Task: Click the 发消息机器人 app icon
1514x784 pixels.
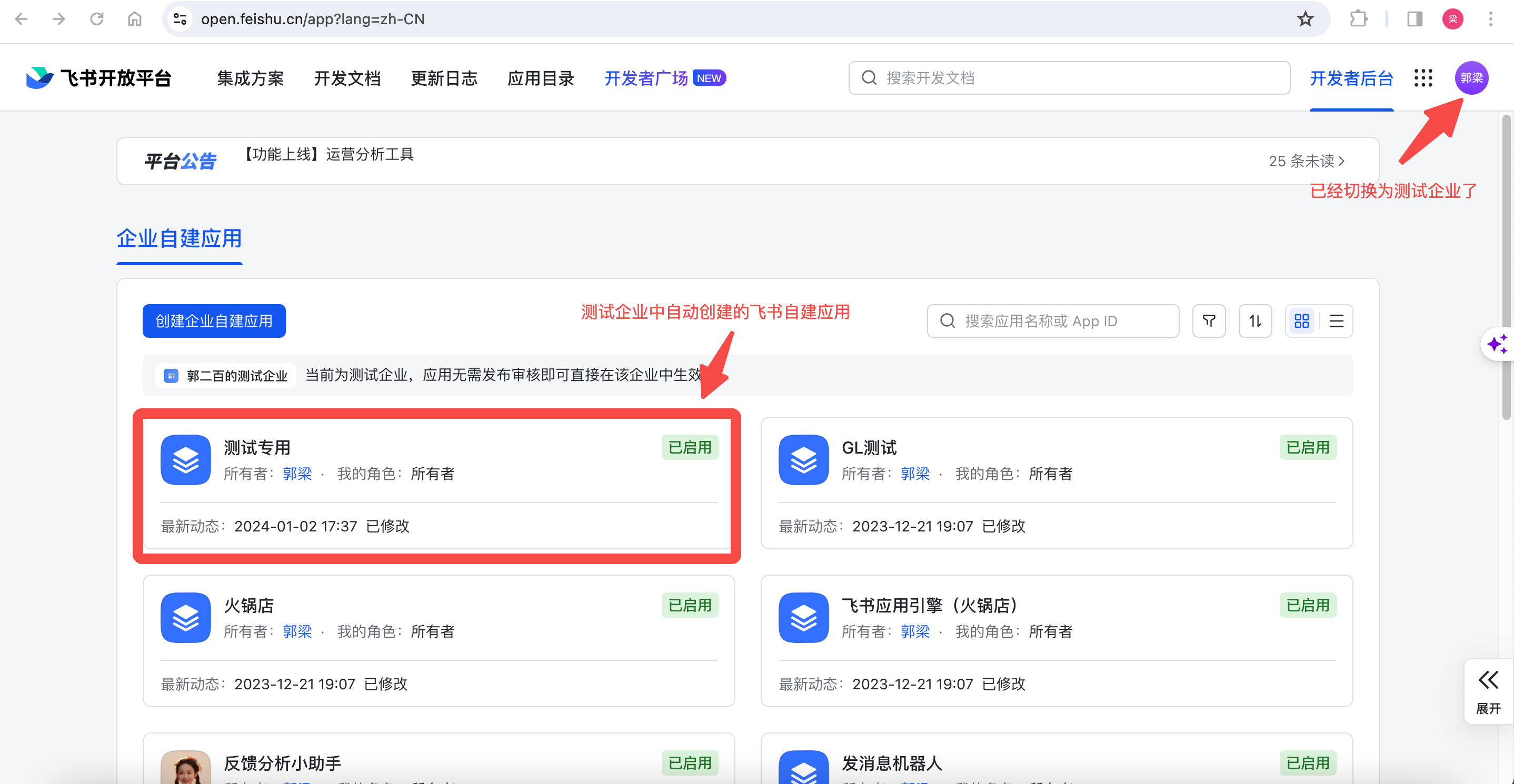Action: (x=803, y=767)
